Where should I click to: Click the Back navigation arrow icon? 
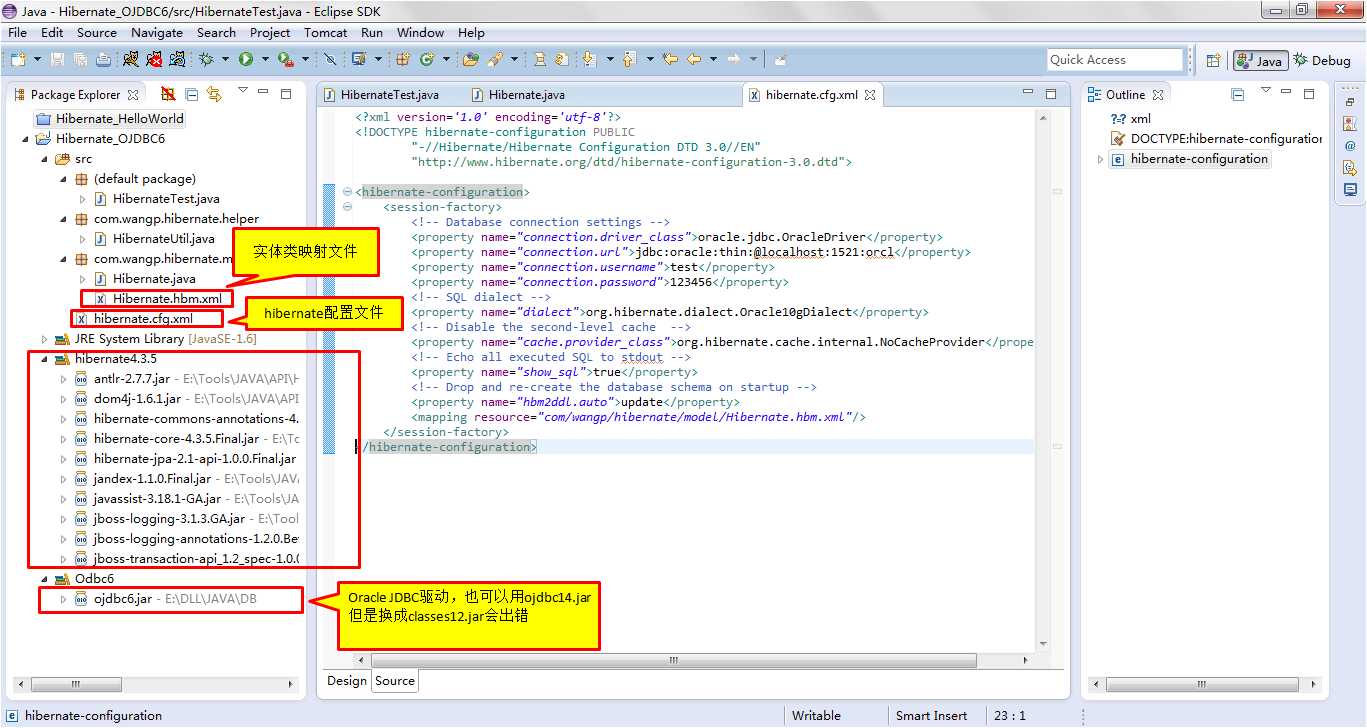coord(693,60)
